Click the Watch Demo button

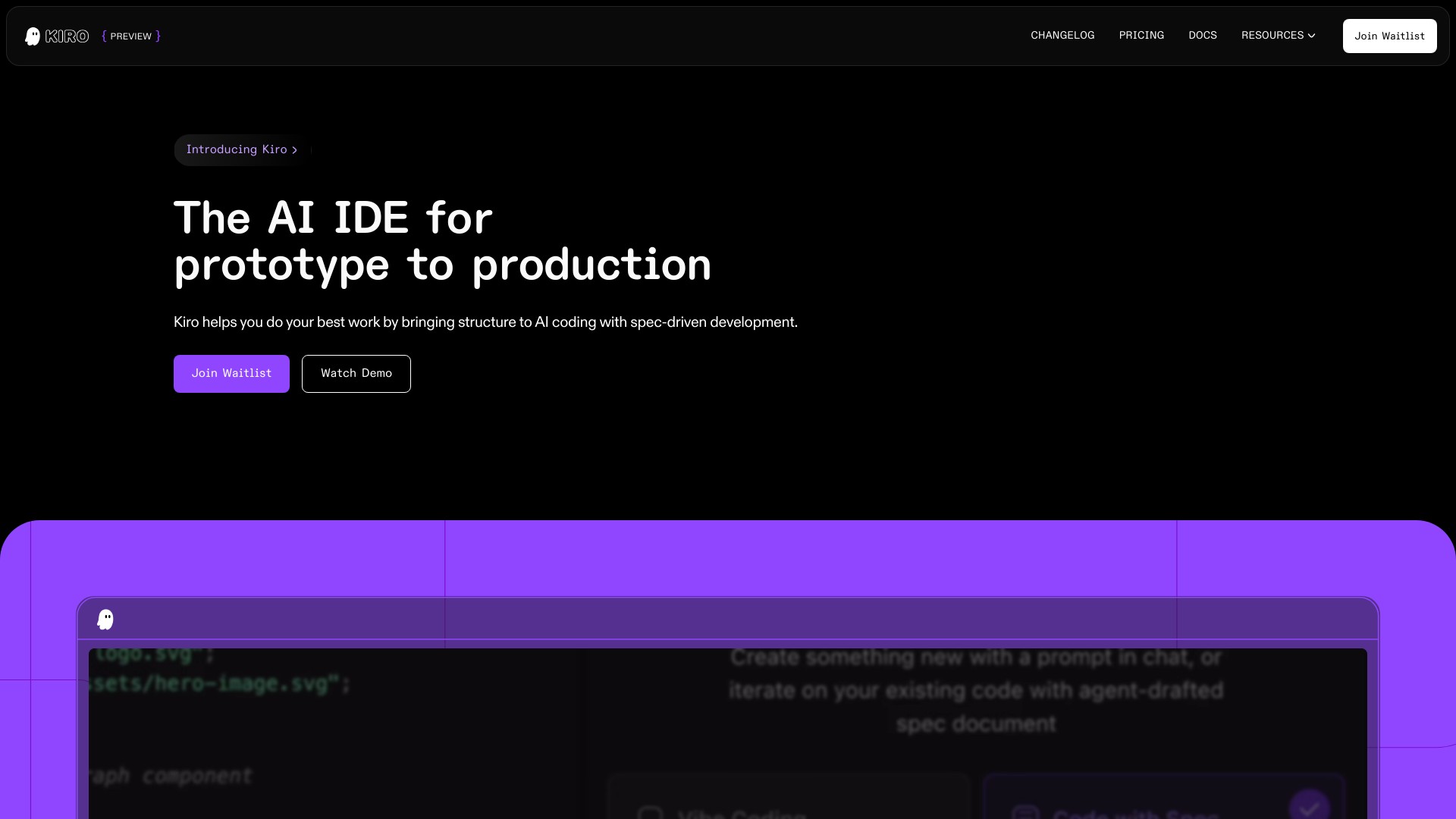[x=356, y=373]
